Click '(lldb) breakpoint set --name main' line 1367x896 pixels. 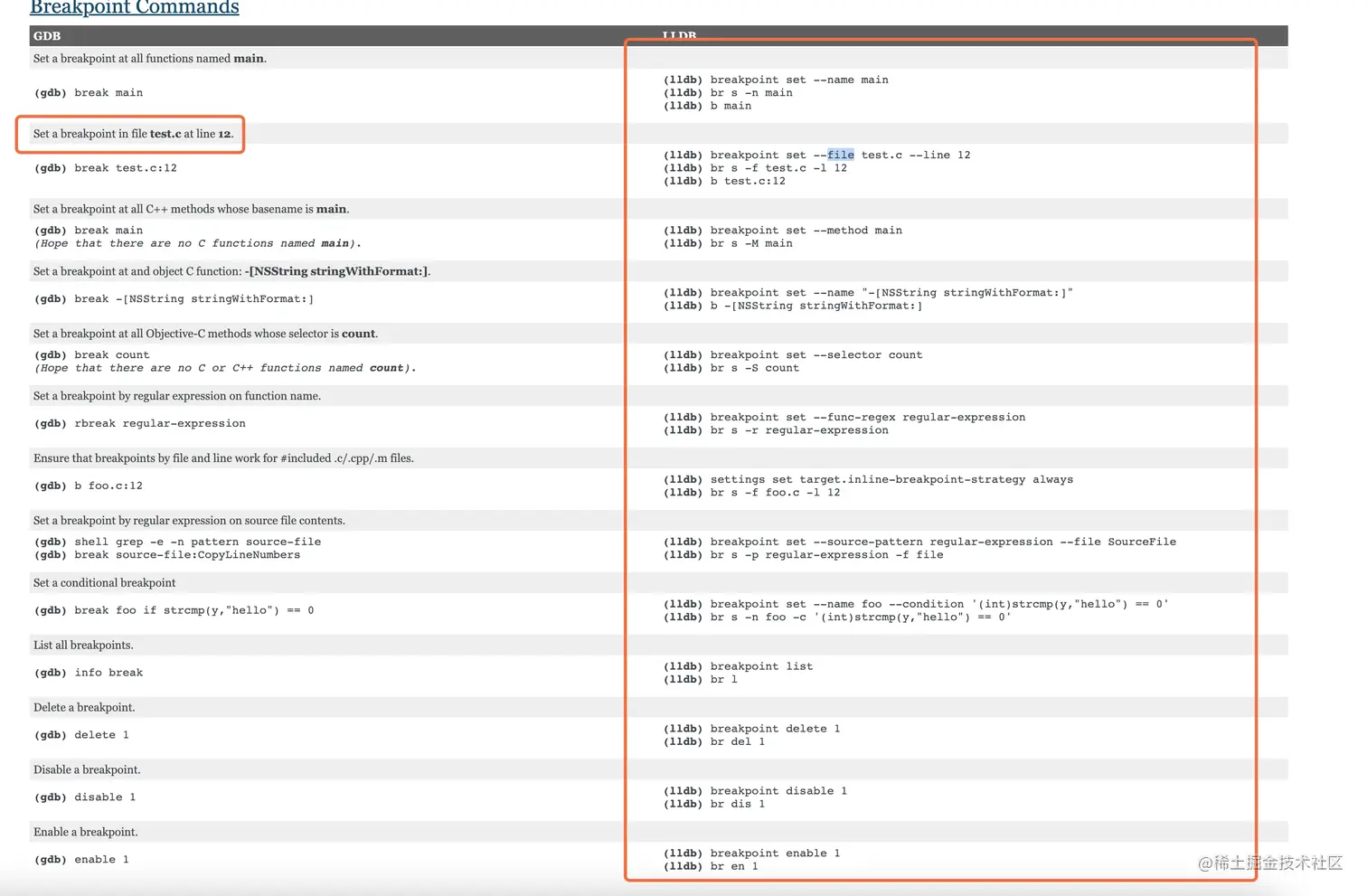pos(776,80)
